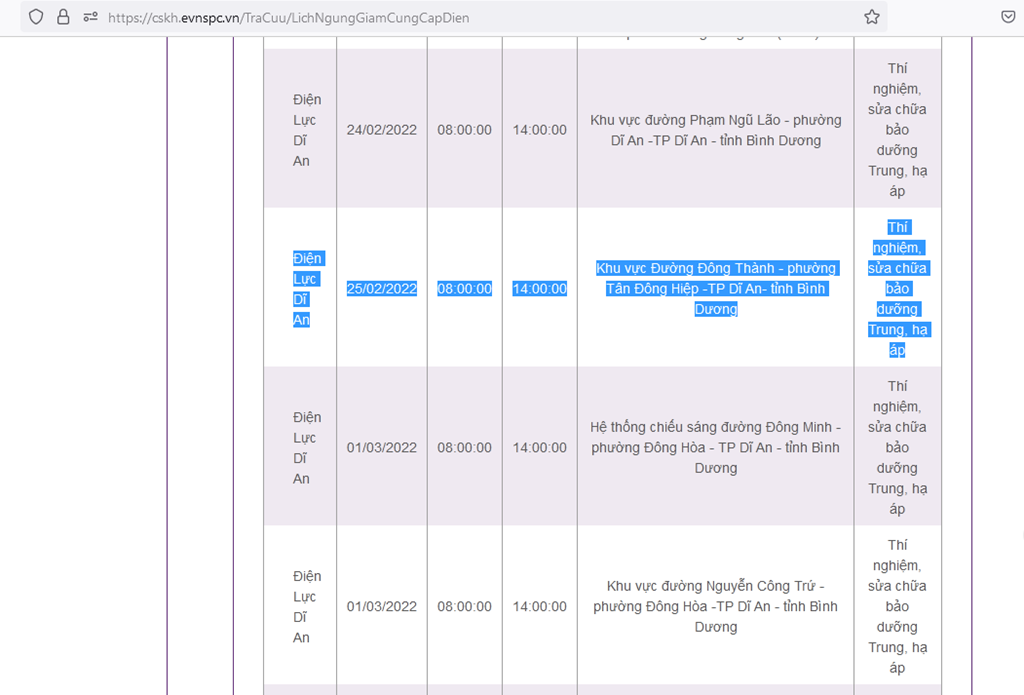Open the site permissions icon
Viewport: 1024px width, 695px height.
point(90,17)
